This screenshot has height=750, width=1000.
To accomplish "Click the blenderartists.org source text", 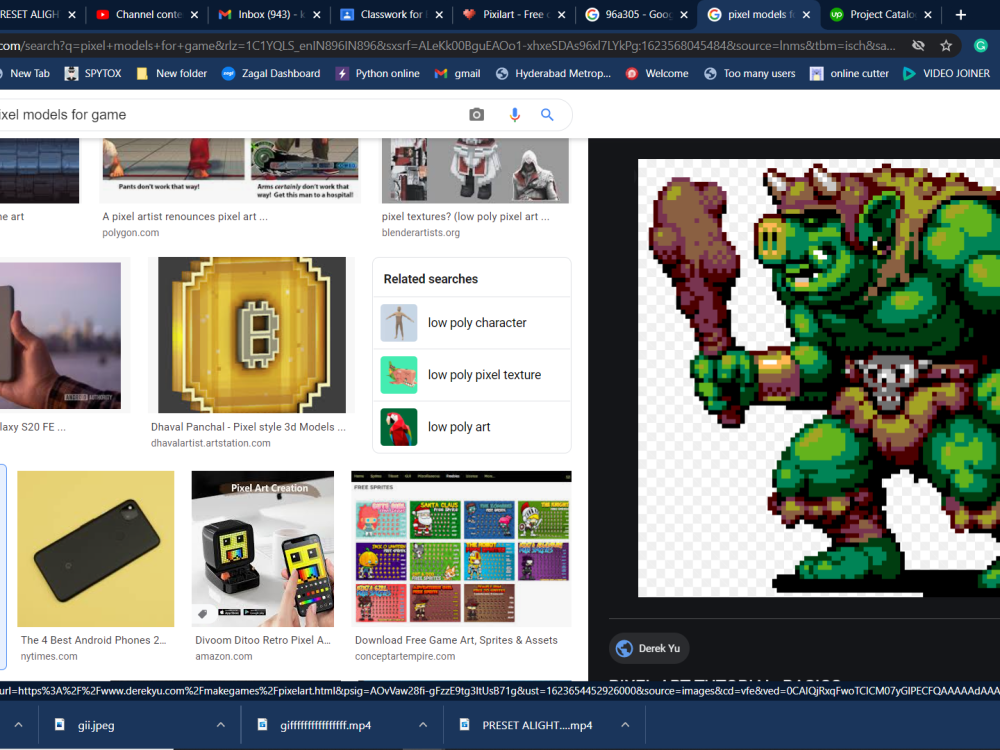I will point(421,233).
